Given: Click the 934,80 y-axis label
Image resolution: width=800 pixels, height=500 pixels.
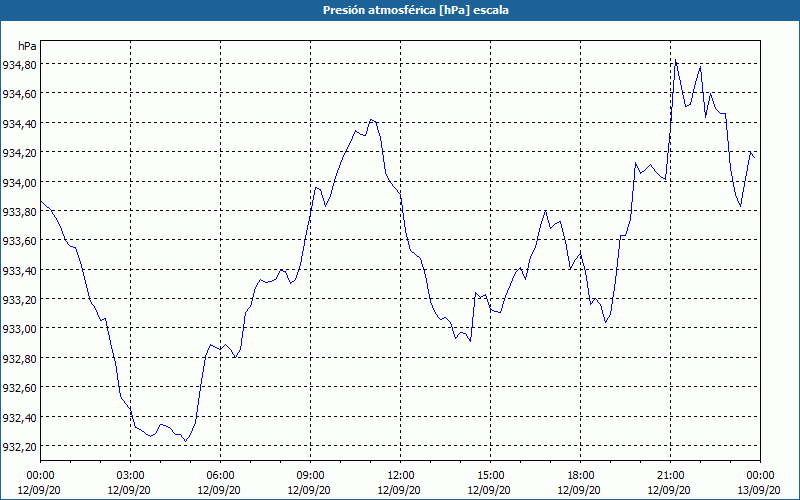Looking at the screenshot, I should point(18,65).
